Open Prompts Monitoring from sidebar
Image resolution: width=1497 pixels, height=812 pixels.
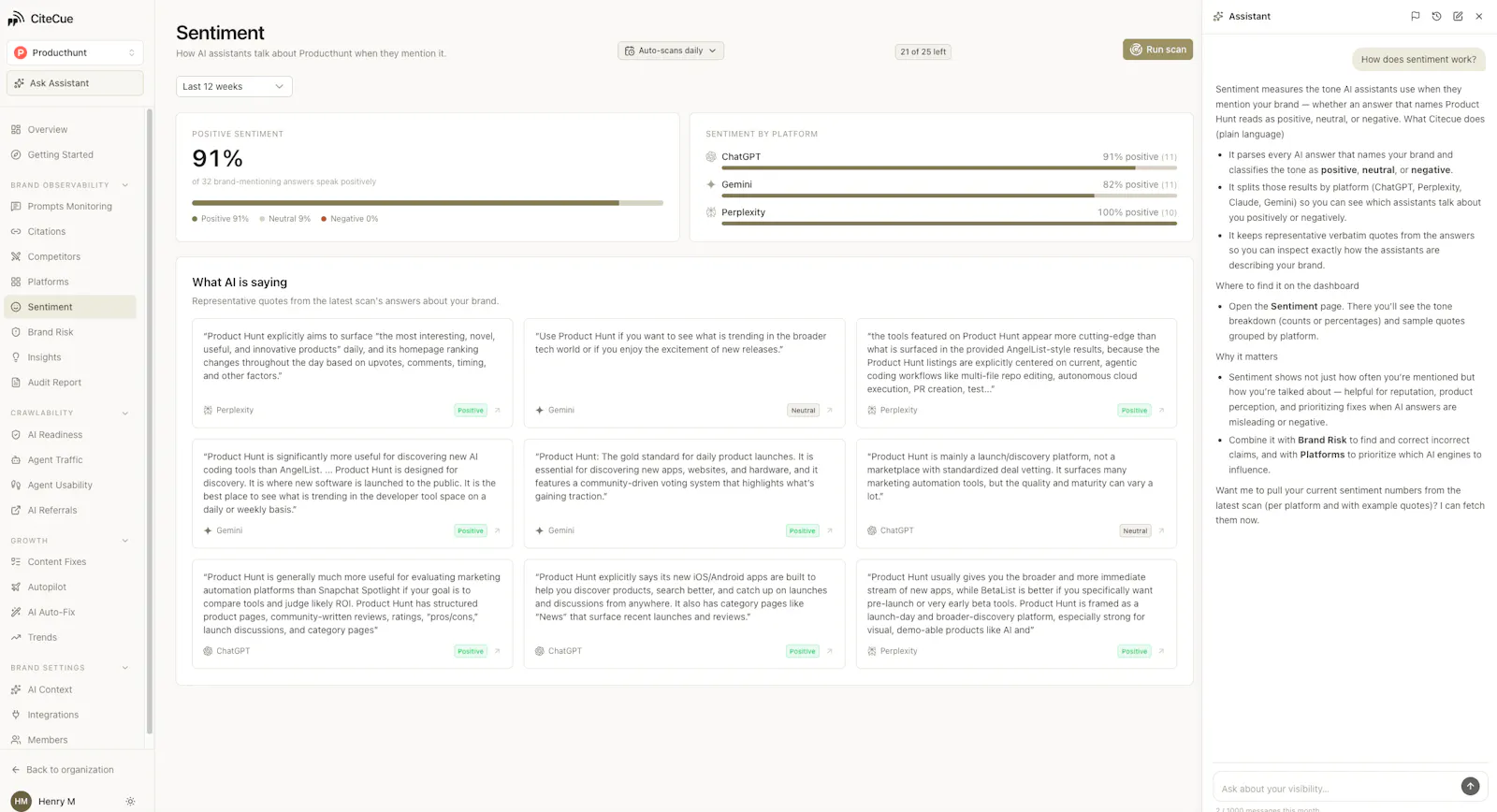tap(70, 207)
